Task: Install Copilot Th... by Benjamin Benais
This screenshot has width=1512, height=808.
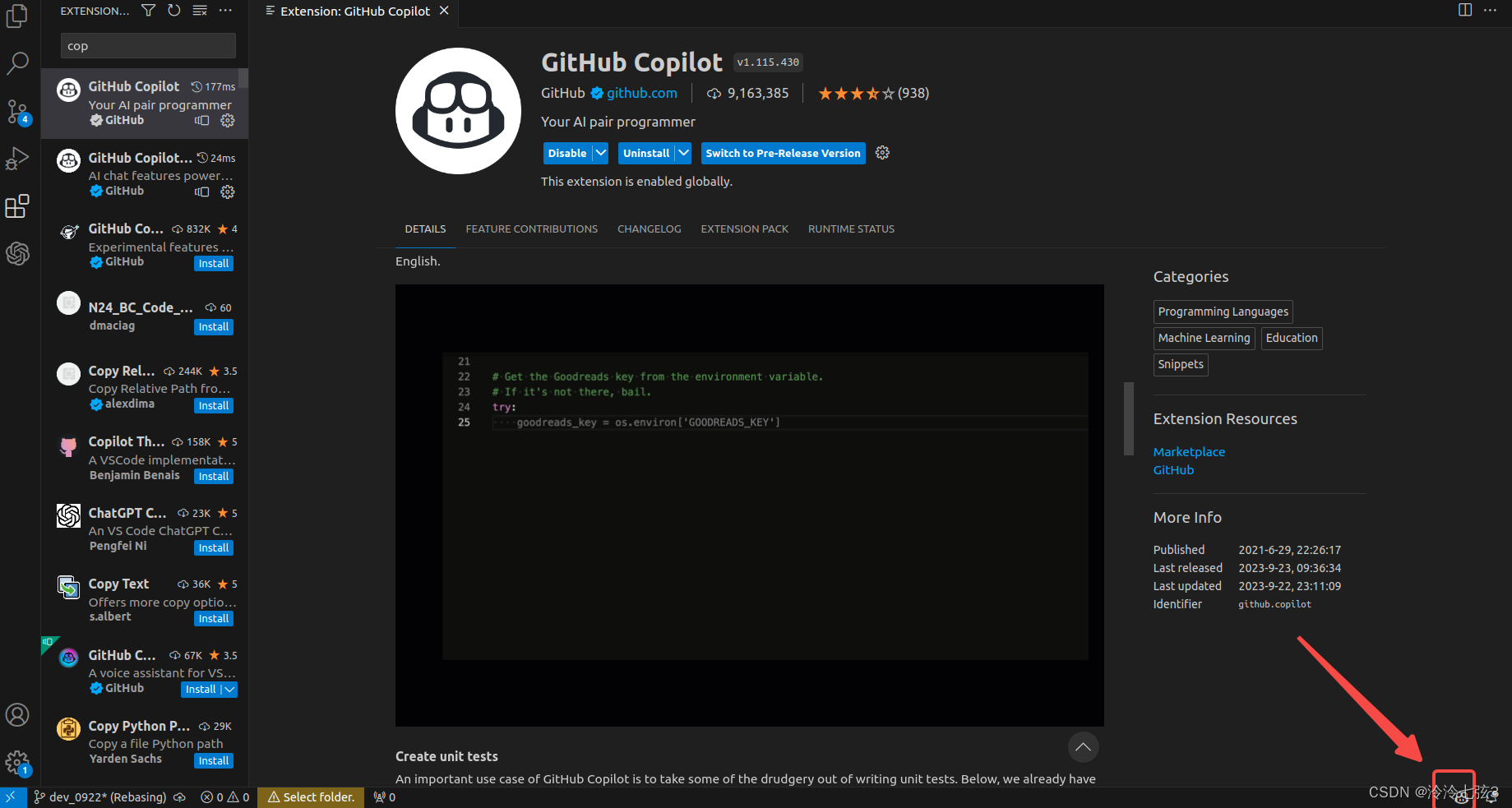Action: (x=214, y=477)
